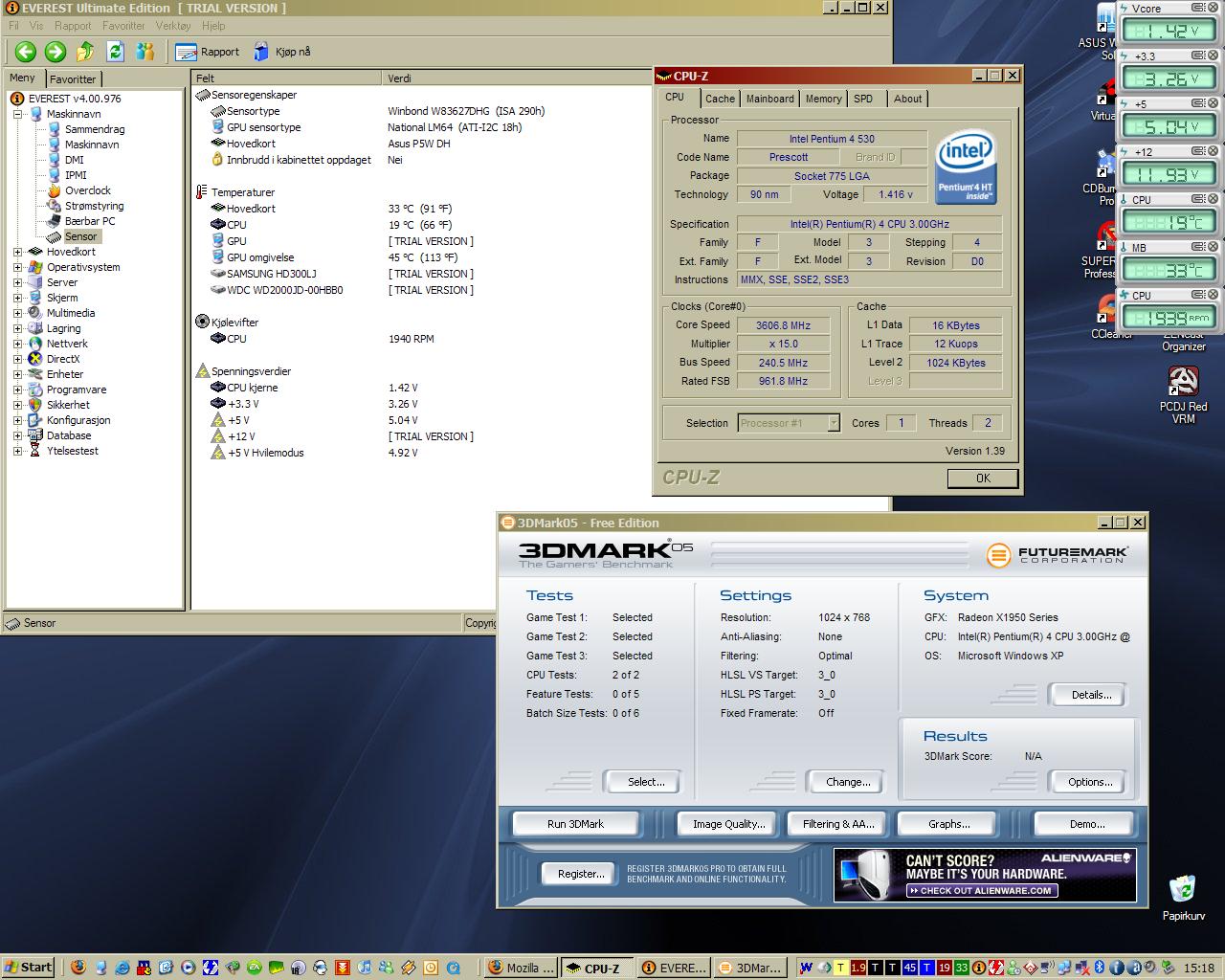Viewport: 1225px width, 980px height.
Task: Click the Alienware advertisement banner
Action: (984, 875)
